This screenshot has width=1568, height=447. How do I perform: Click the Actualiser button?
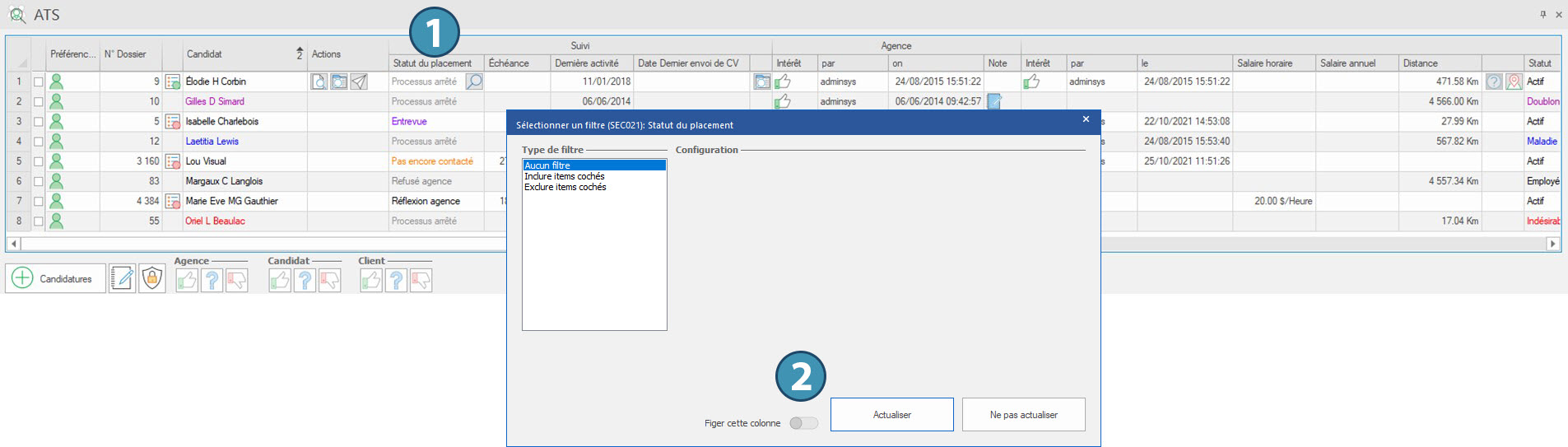tap(891, 415)
